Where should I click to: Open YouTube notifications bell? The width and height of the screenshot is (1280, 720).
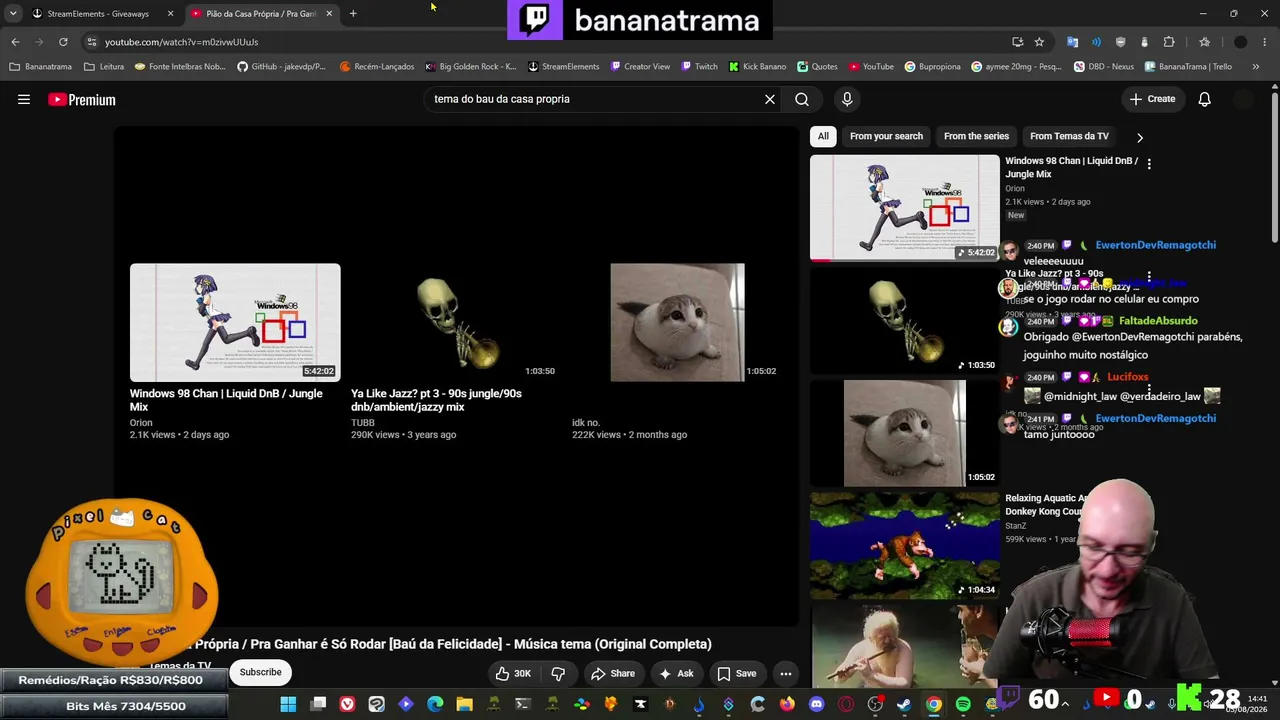pos(1205,99)
